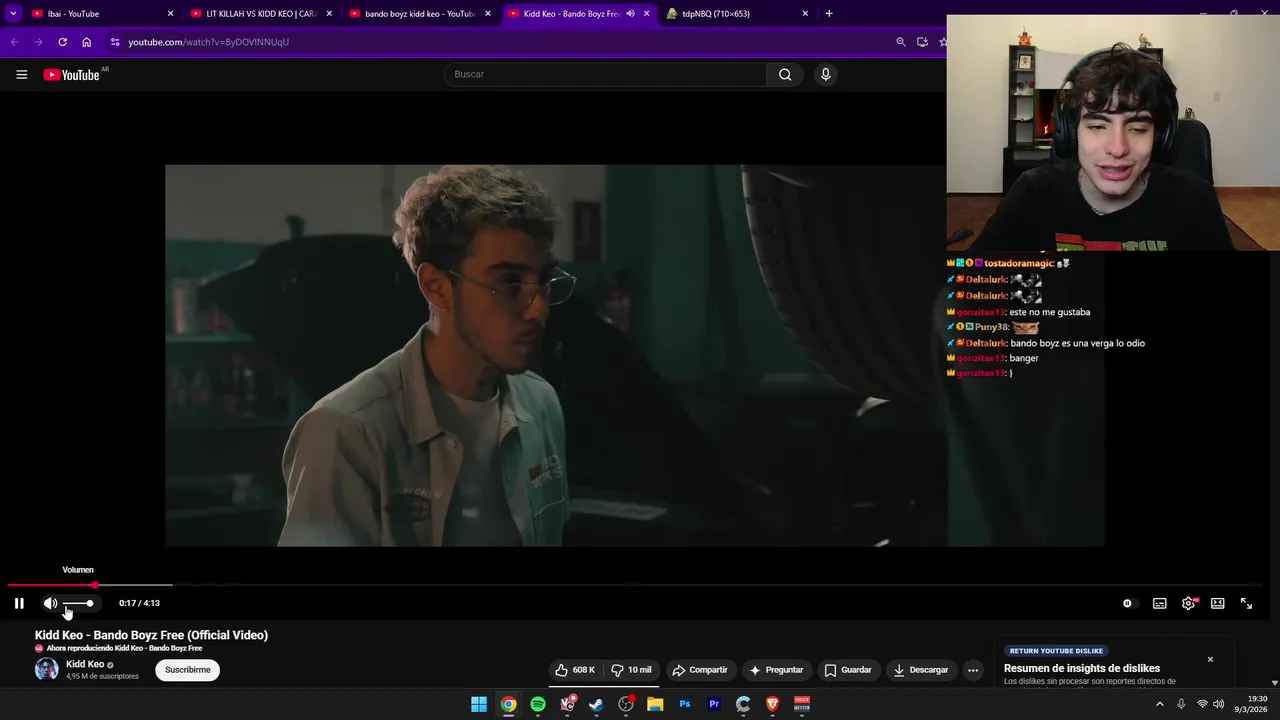
Task: Like the video (608 K)
Action: (576, 670)
